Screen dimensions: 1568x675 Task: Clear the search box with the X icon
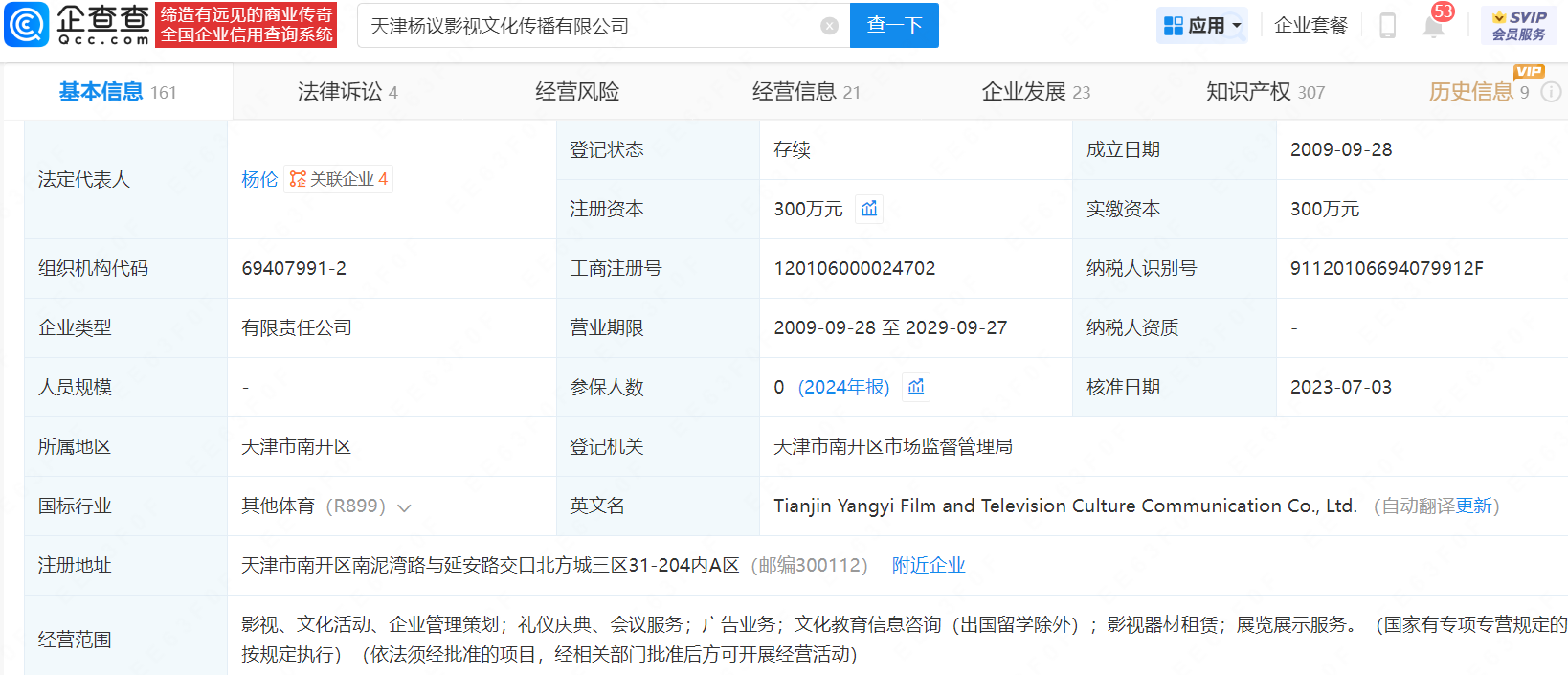830,26
